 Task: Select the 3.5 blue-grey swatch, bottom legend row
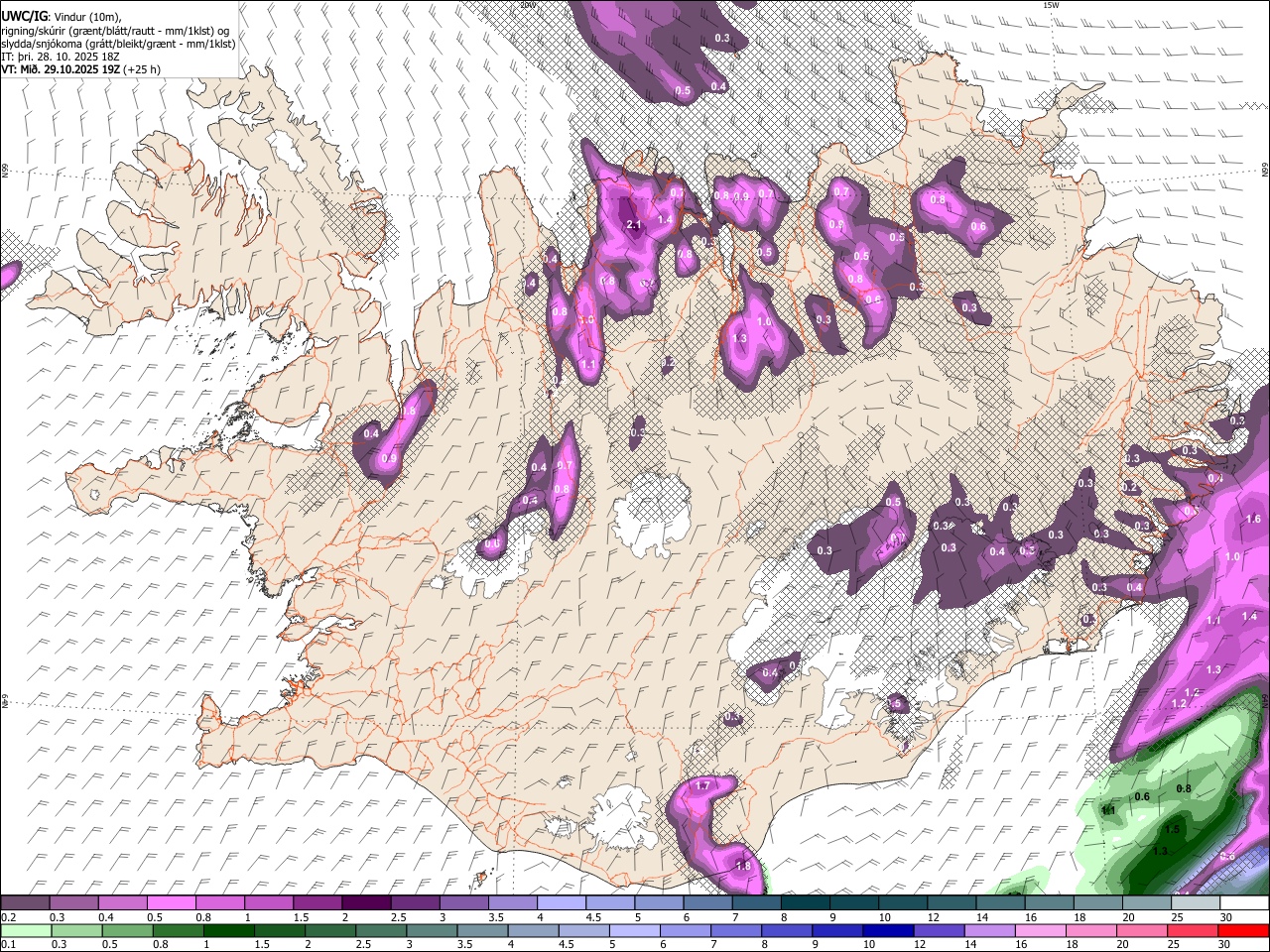click(482, 930)
